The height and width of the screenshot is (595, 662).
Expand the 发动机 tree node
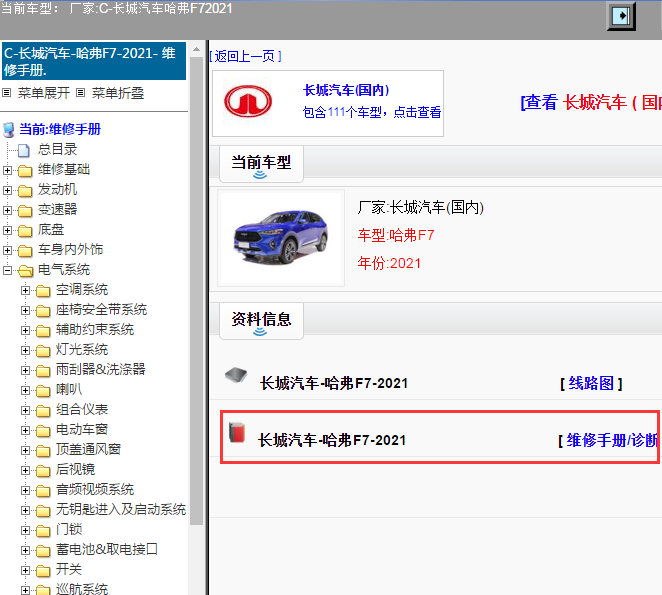coord(7,190)
